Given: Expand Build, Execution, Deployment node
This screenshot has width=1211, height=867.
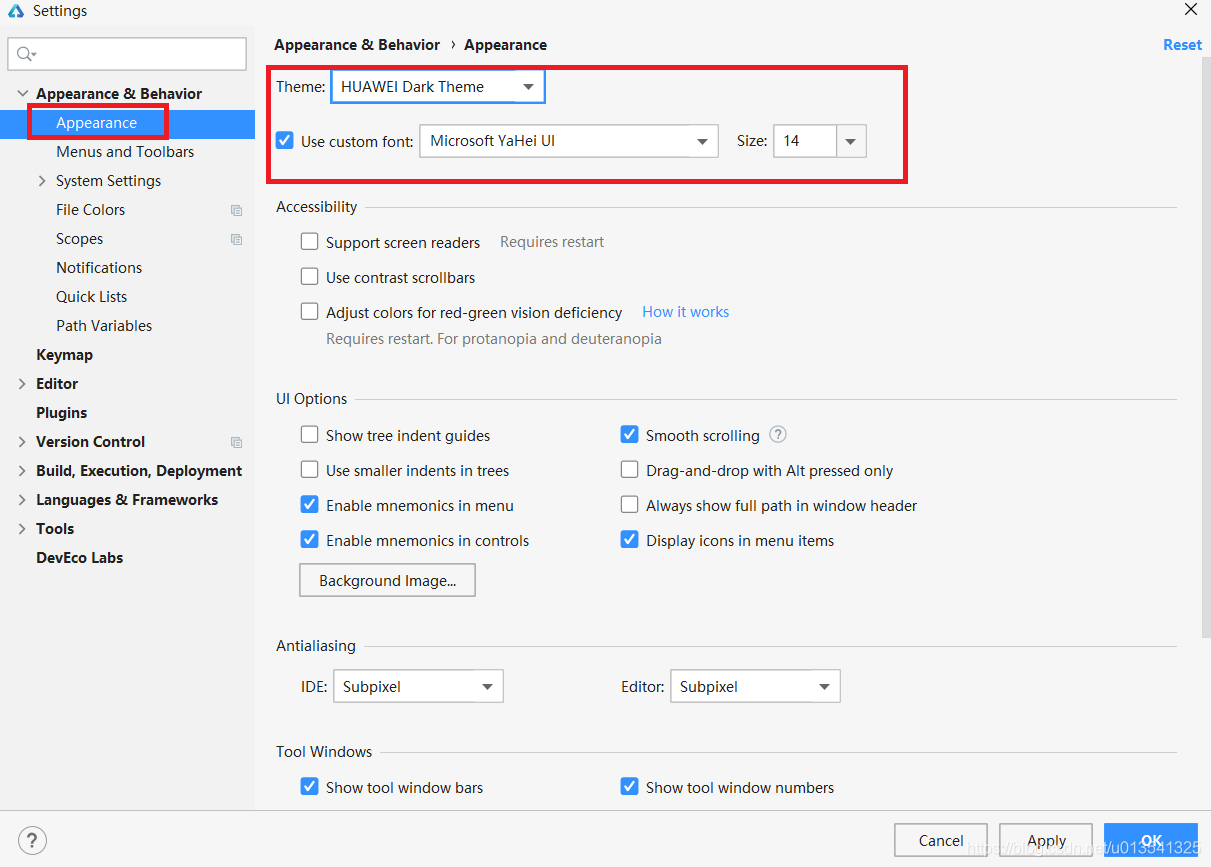Looking at the screenshot, I should coord(22,471).
